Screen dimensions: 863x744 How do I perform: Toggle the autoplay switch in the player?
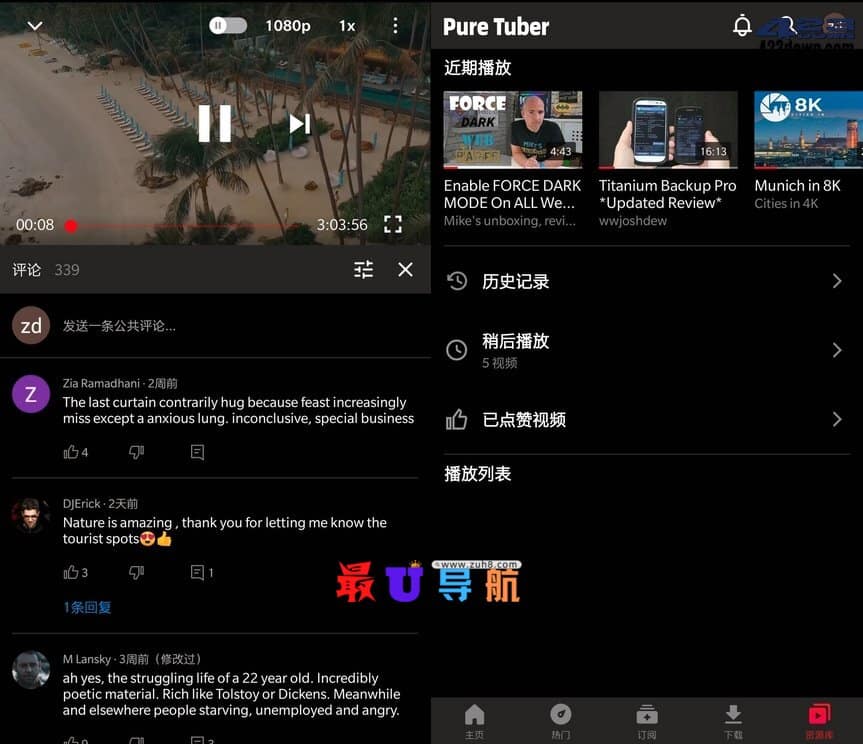click(227, 25)
